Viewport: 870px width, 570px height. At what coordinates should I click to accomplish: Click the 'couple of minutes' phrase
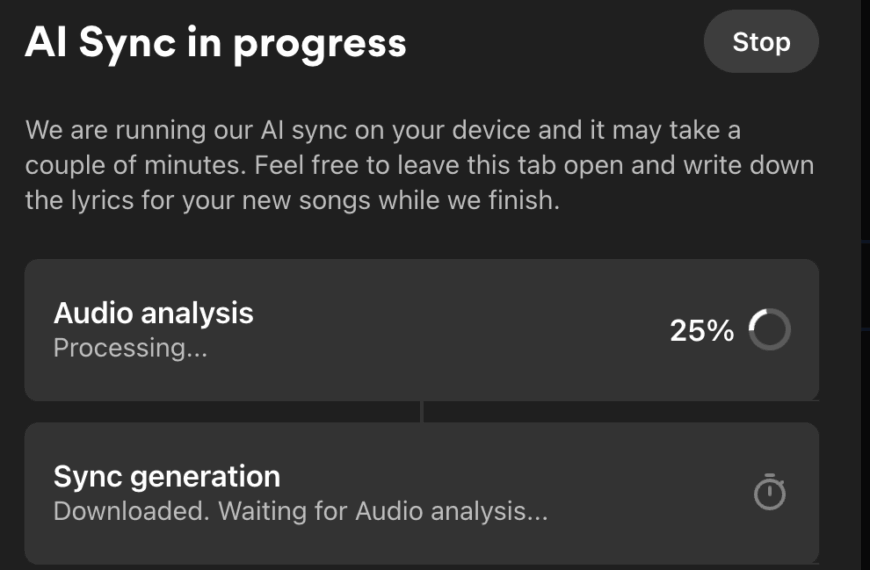pos(135,165)
